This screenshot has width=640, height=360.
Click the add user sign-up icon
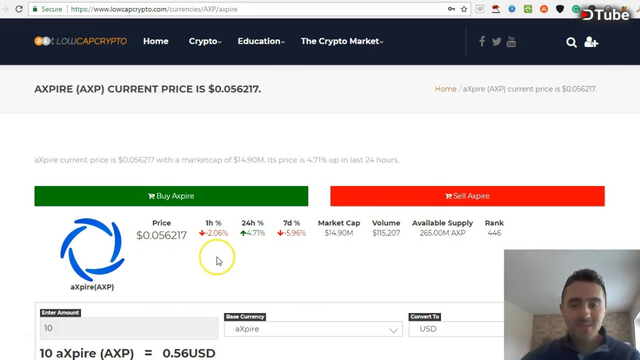pyautogui.click(x=591, y=42)
